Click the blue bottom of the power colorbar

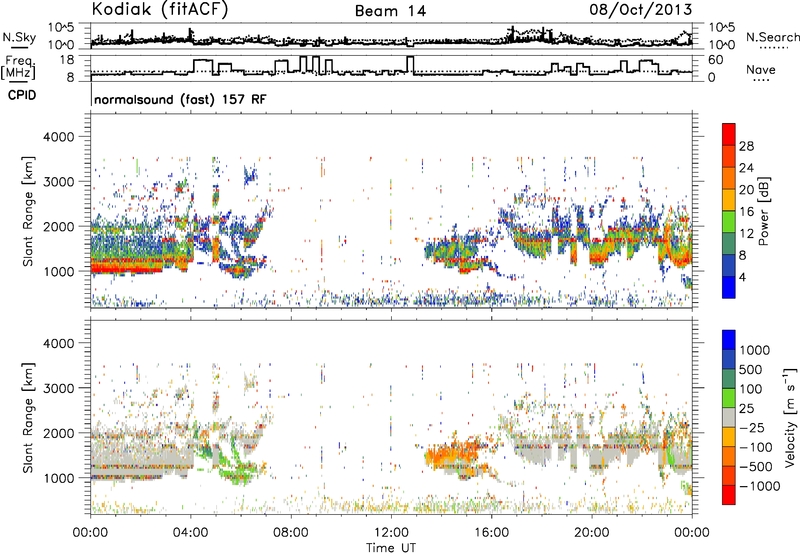(729, 287)
